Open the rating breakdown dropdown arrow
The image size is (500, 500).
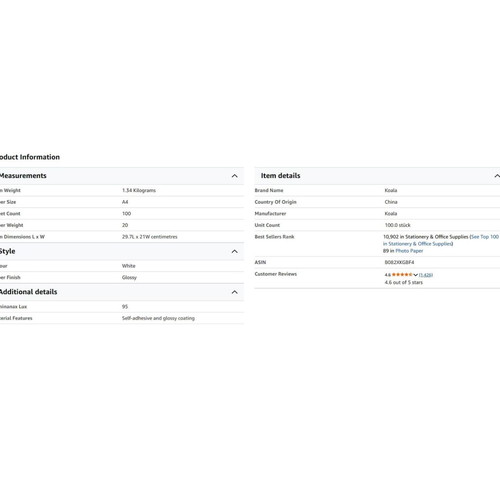pos(415,275)
